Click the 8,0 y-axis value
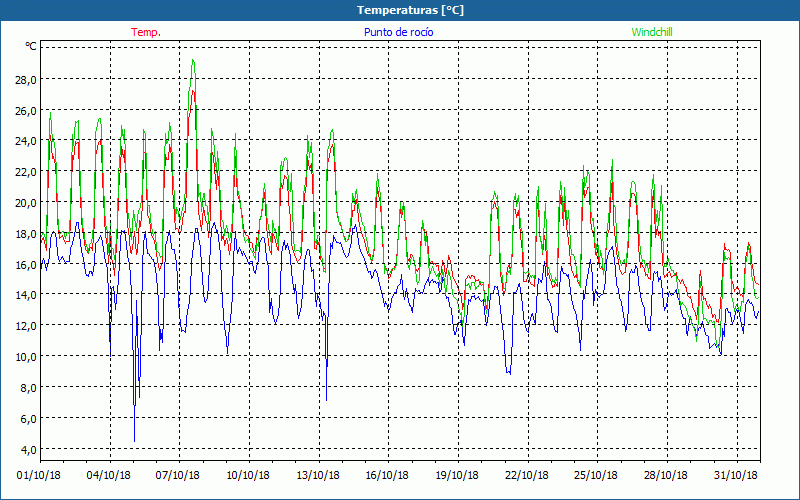Image resolution: width=800 pixels, height=500 pixels. tap(29, 387)
